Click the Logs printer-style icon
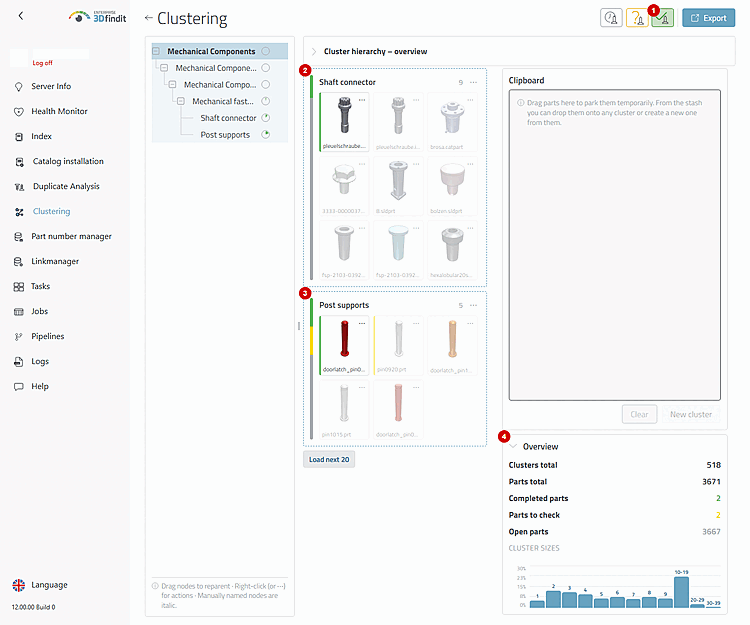The width and height of the screenshot is (750, 625). click(x=19, y=362)
